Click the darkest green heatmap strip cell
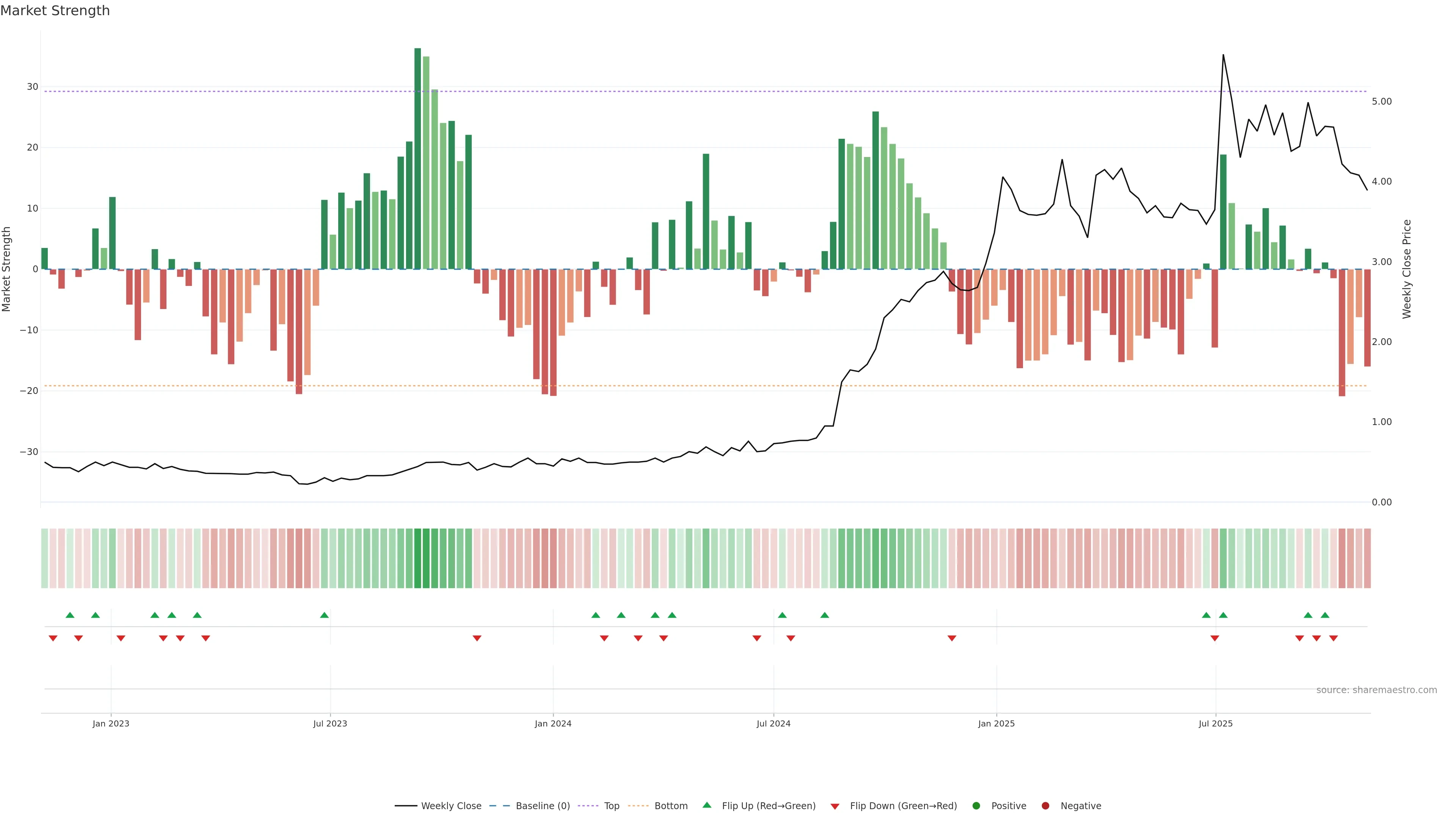The height and width of the screenshot is (819, 1456). pyautogui.click(x=418, y=558)
